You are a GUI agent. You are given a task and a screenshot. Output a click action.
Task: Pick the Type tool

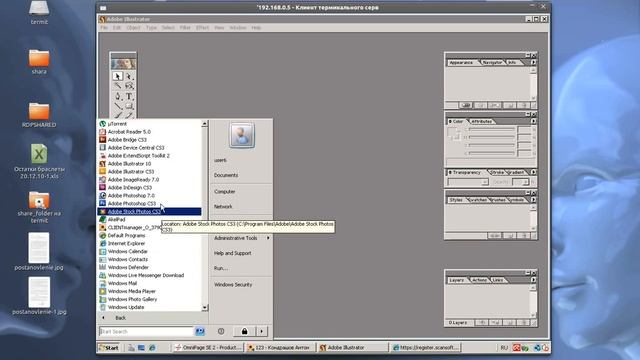click(129, 96)
